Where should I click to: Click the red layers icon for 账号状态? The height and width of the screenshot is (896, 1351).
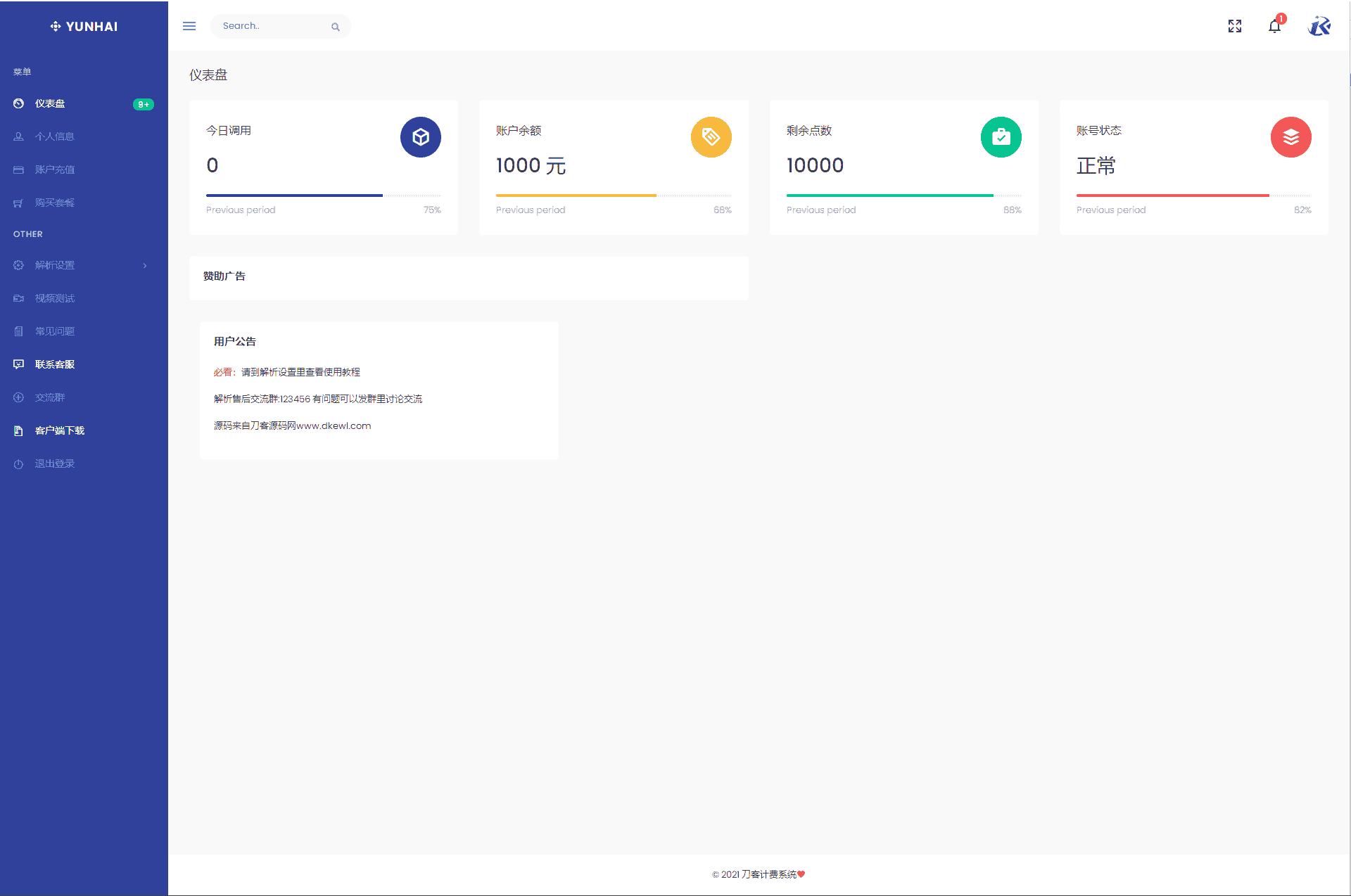pyautogui.click(x=1290, y=137)
